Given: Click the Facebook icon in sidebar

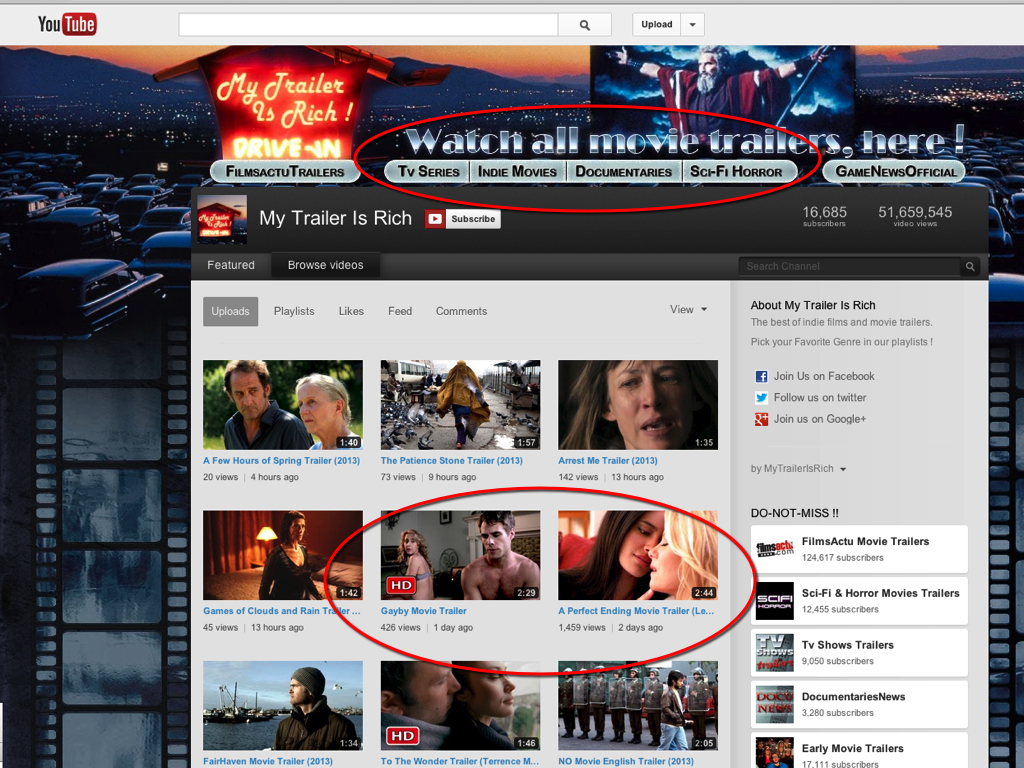Looking at the screenshot, I should 761,376.
